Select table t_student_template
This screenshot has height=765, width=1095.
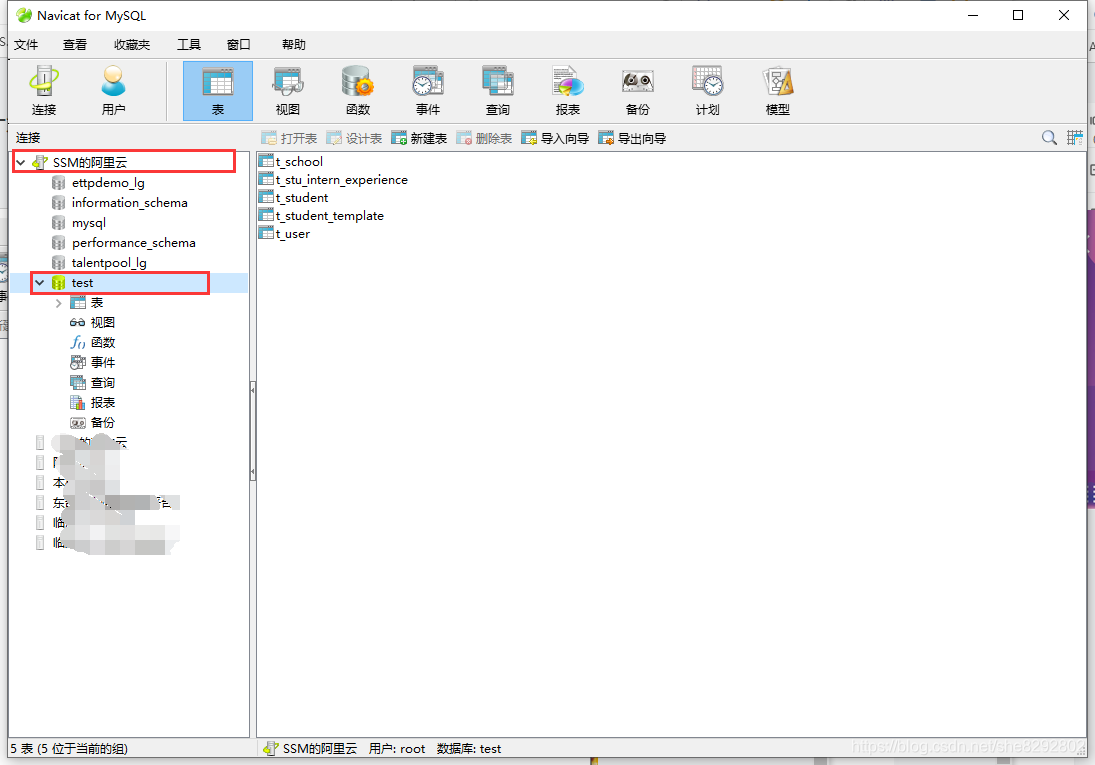pyautogui.click(x=330, y=216)
